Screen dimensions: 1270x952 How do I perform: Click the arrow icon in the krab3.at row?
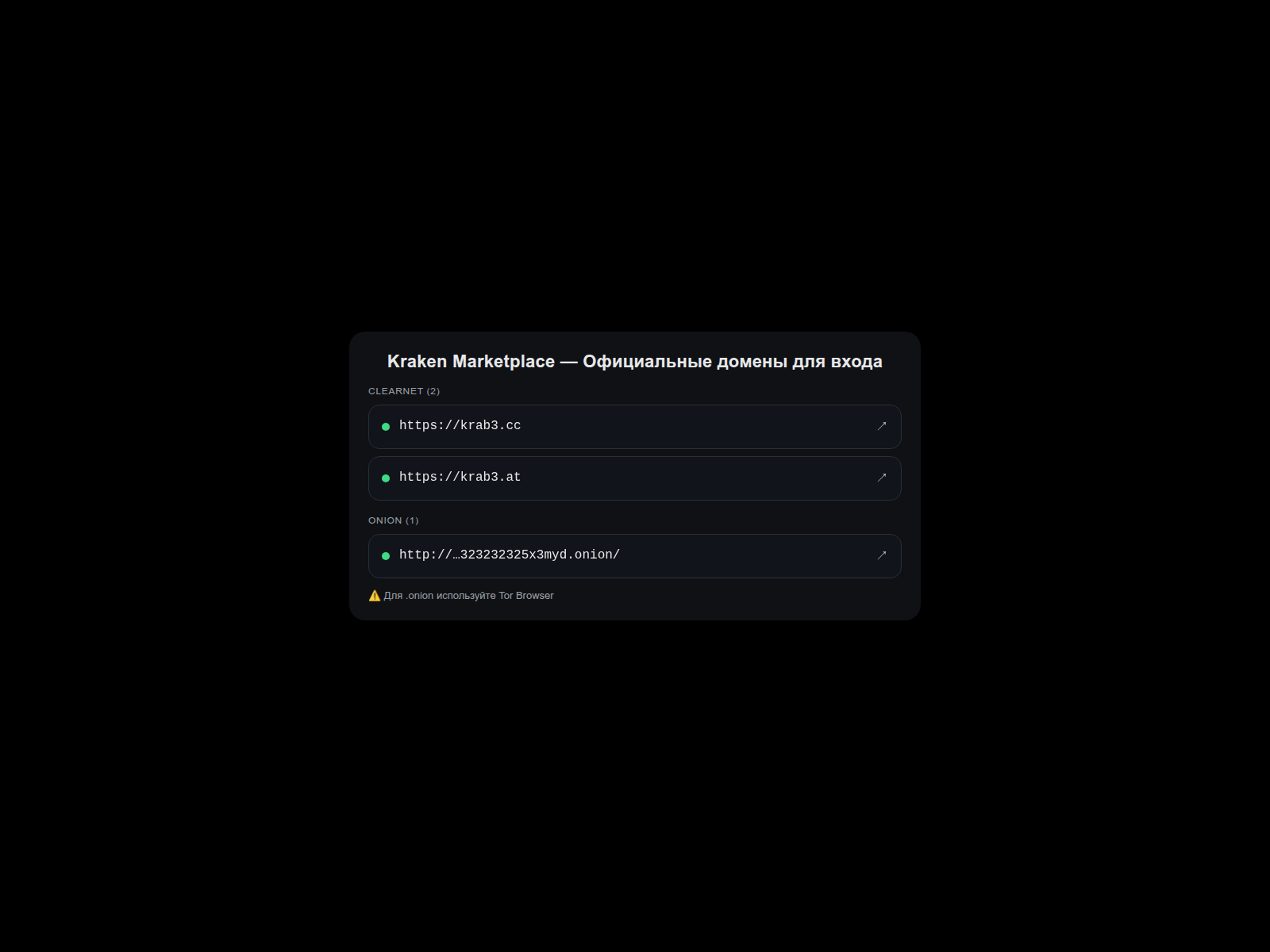pyautogui.click(x=881, y=478)
